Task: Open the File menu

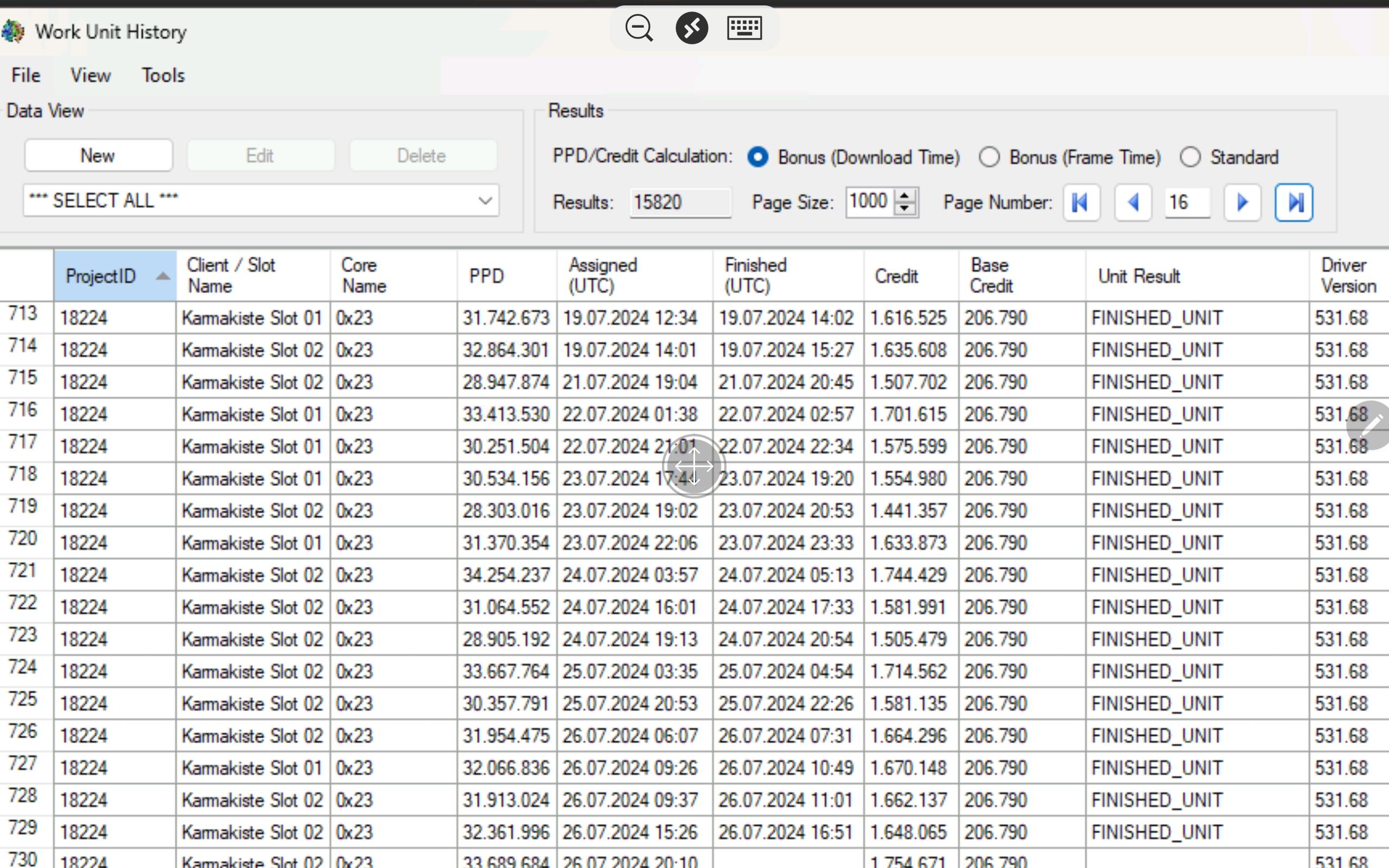Action: coord(26,75)
